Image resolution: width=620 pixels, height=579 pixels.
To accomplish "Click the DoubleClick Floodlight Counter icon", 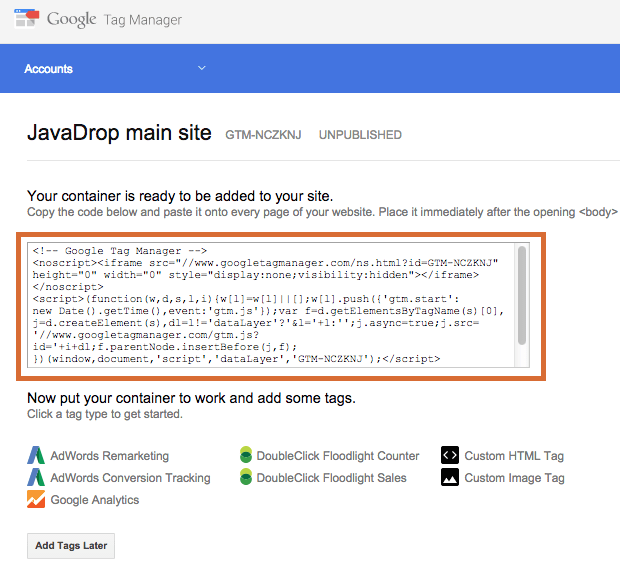I will pyautogui.click(x=246, y=455).
